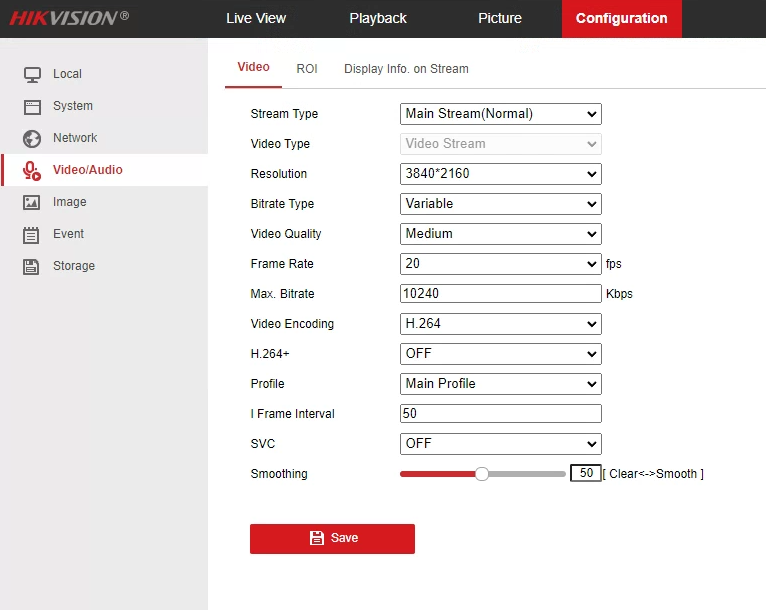Open the H.264+ OFF dropdown
The width and height of the screenshot is (766, 610).
click(500, 354)
